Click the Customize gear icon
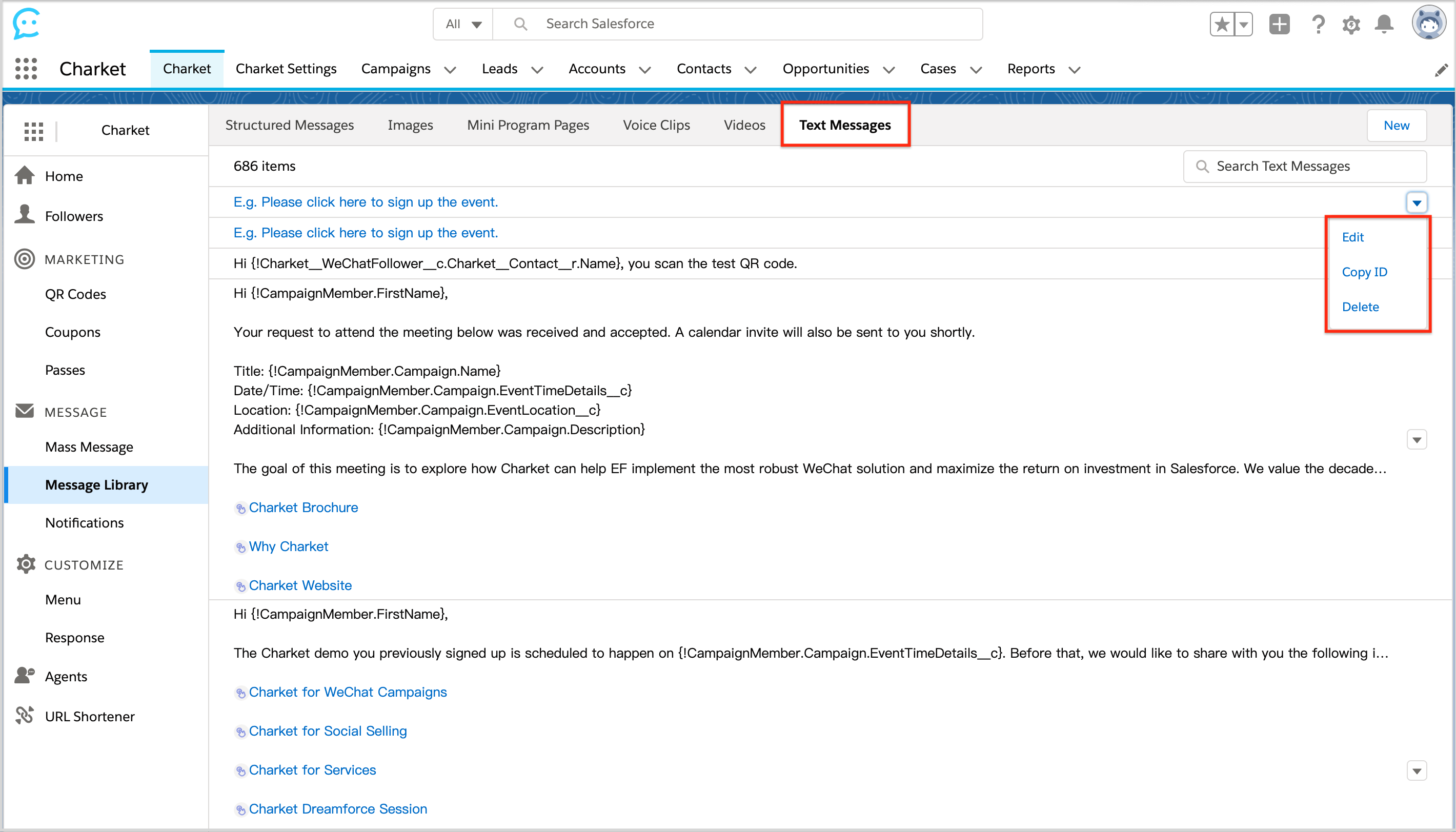Viewport: 1456px width, 832px height. click(26, 564)
